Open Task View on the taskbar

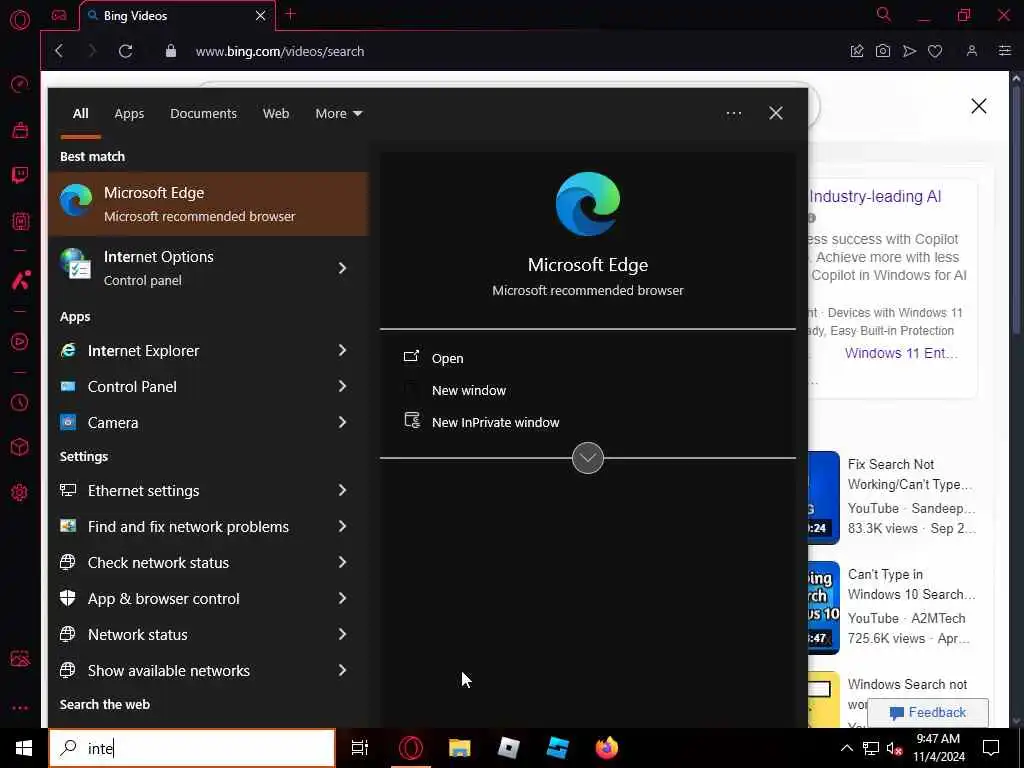(x=360, y=748)
